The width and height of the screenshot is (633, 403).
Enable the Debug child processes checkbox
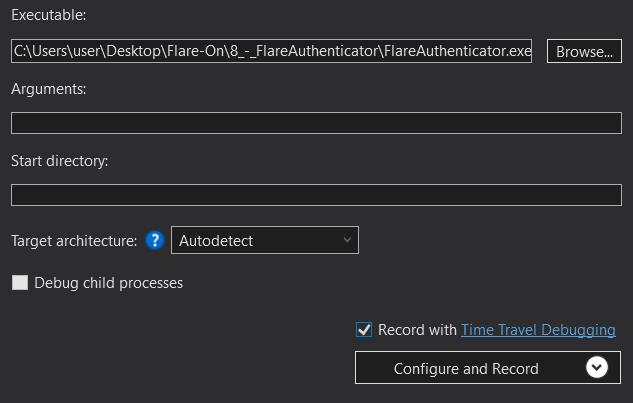coord(20,283)
